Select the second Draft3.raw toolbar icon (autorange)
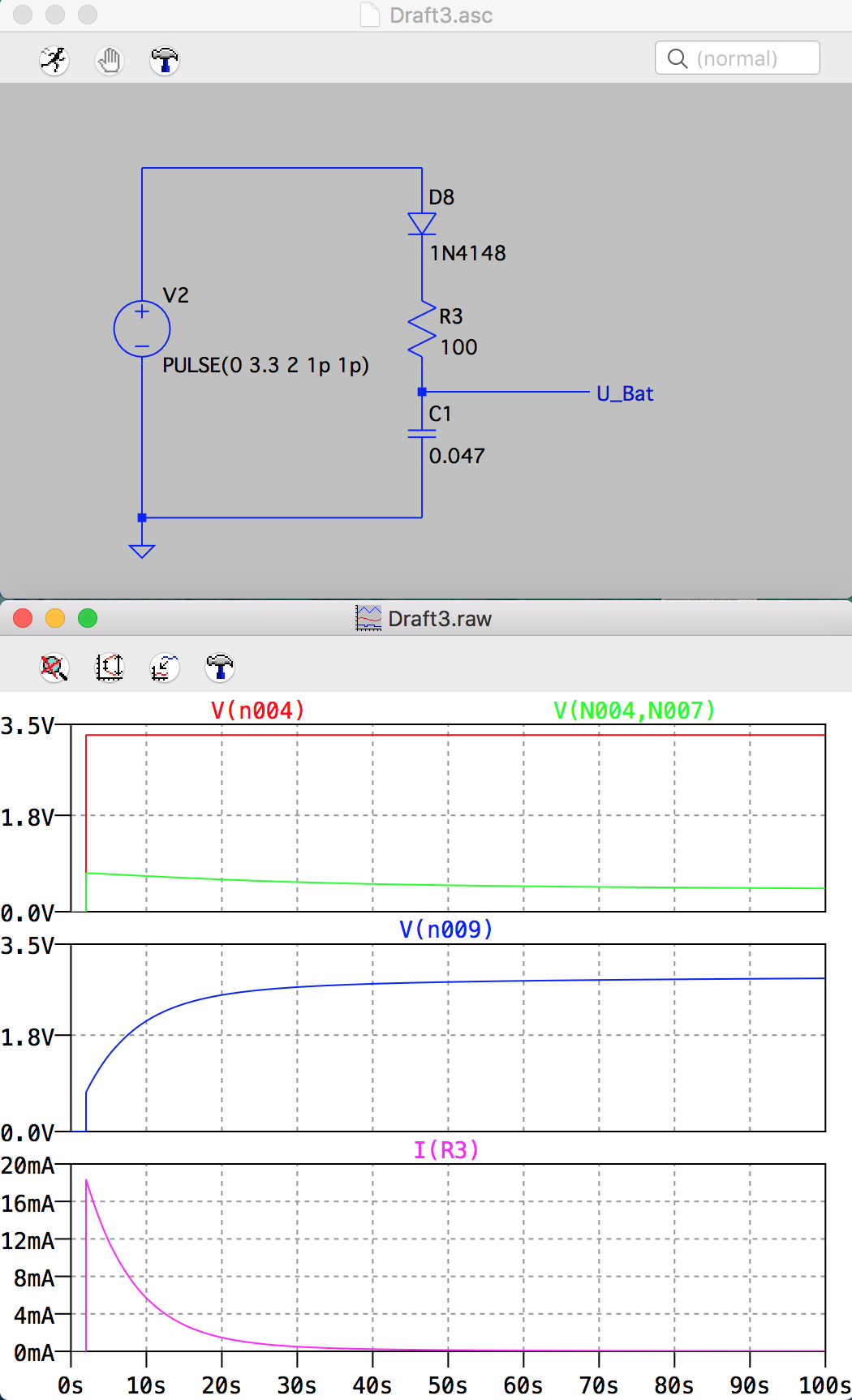This screenshot has width=852, height=1400. coord(110,668)
